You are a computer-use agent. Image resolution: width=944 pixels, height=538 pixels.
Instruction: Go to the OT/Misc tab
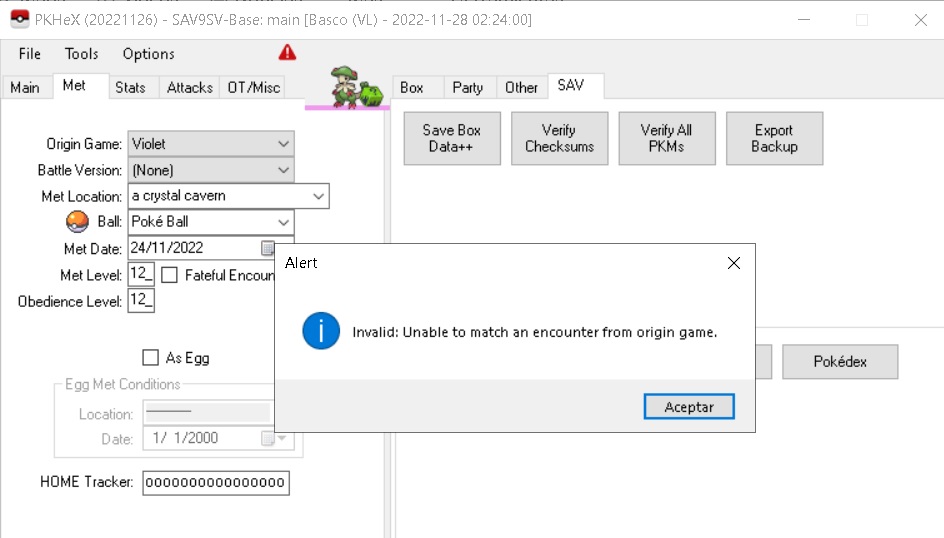[x=253, y=87]
